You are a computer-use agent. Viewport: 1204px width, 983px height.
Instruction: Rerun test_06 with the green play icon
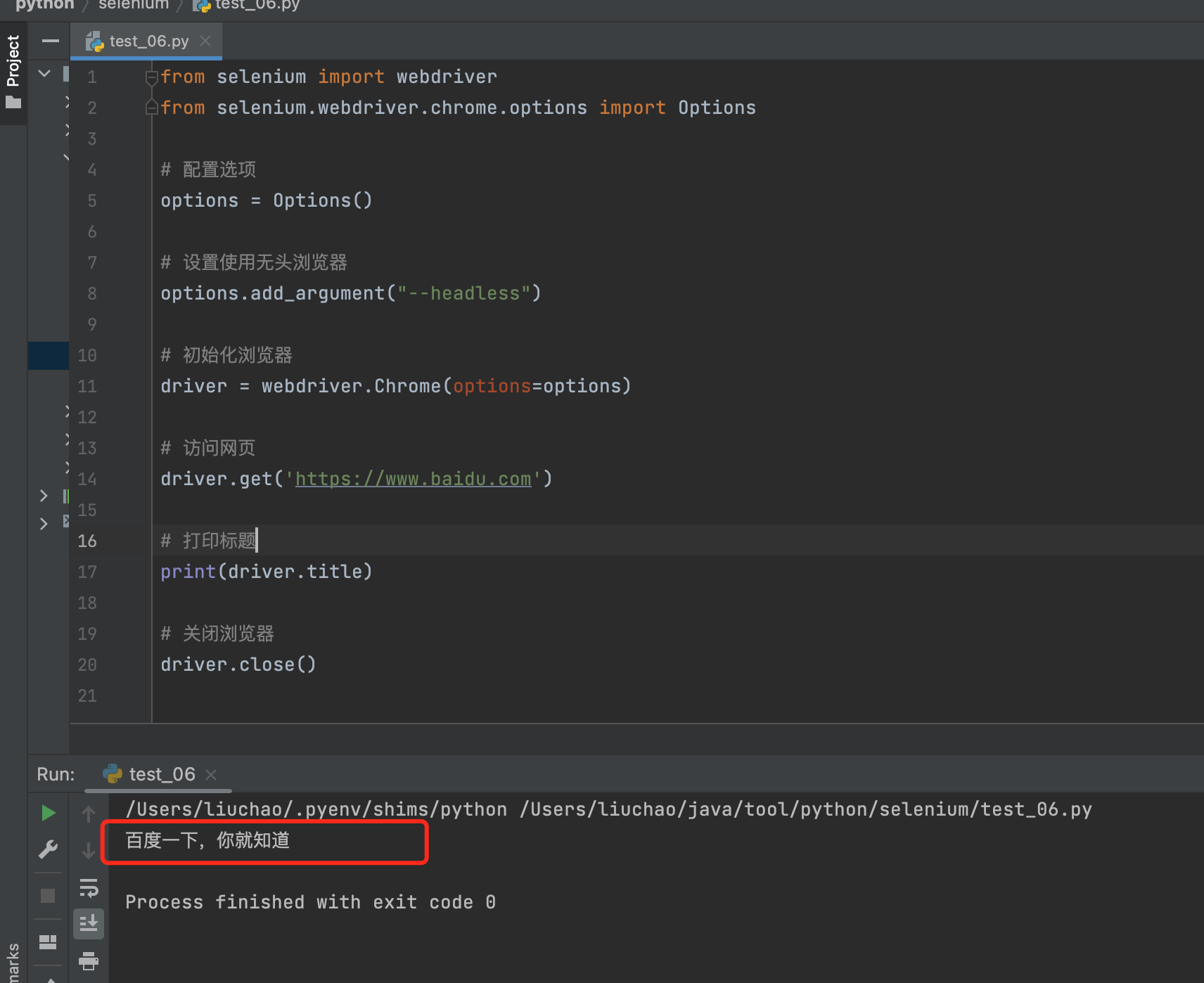pos(48,814)
